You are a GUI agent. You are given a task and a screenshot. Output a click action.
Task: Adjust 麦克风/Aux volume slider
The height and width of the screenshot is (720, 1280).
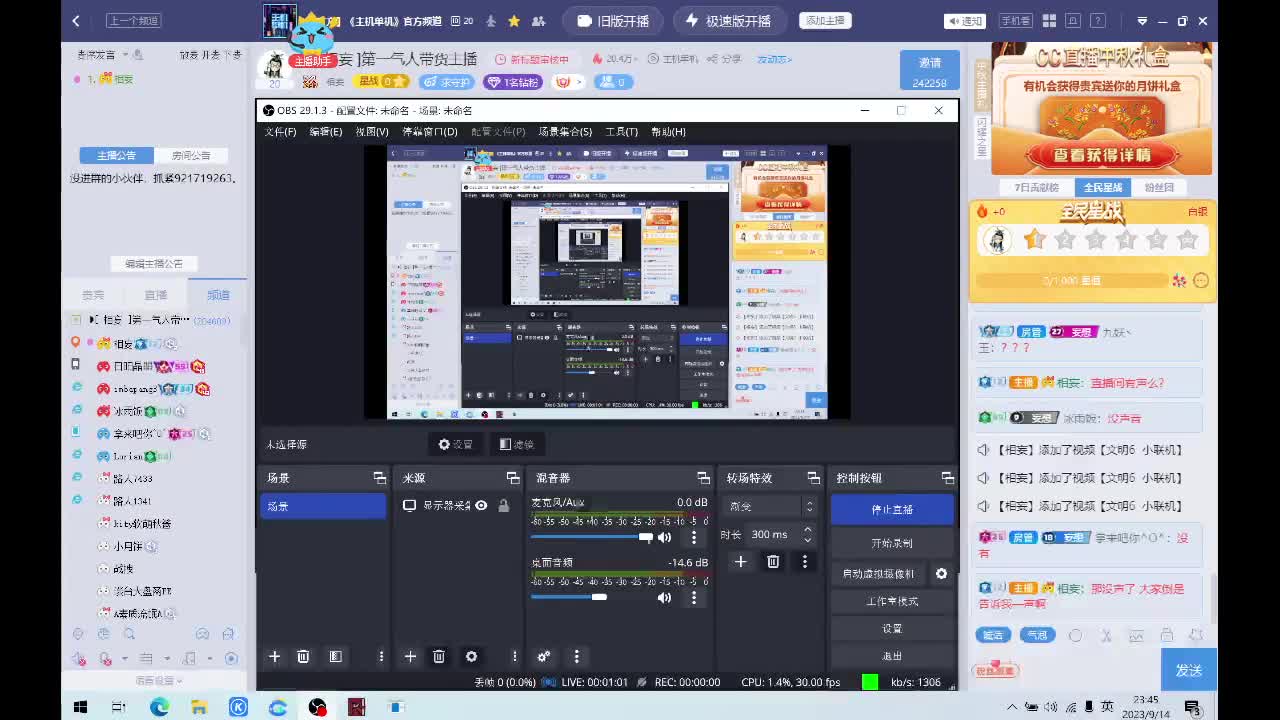coord(590,538)
